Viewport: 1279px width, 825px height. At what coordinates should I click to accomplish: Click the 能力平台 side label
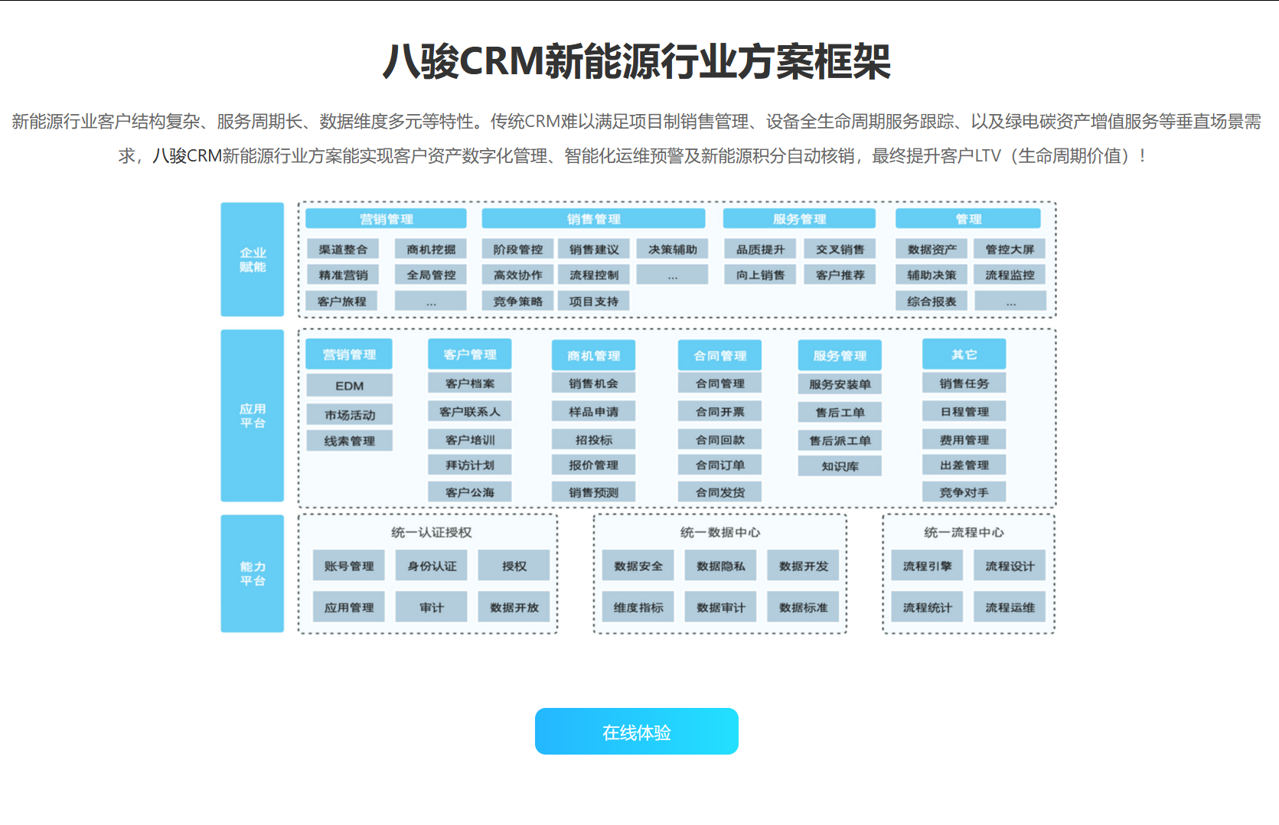[252, 574]
